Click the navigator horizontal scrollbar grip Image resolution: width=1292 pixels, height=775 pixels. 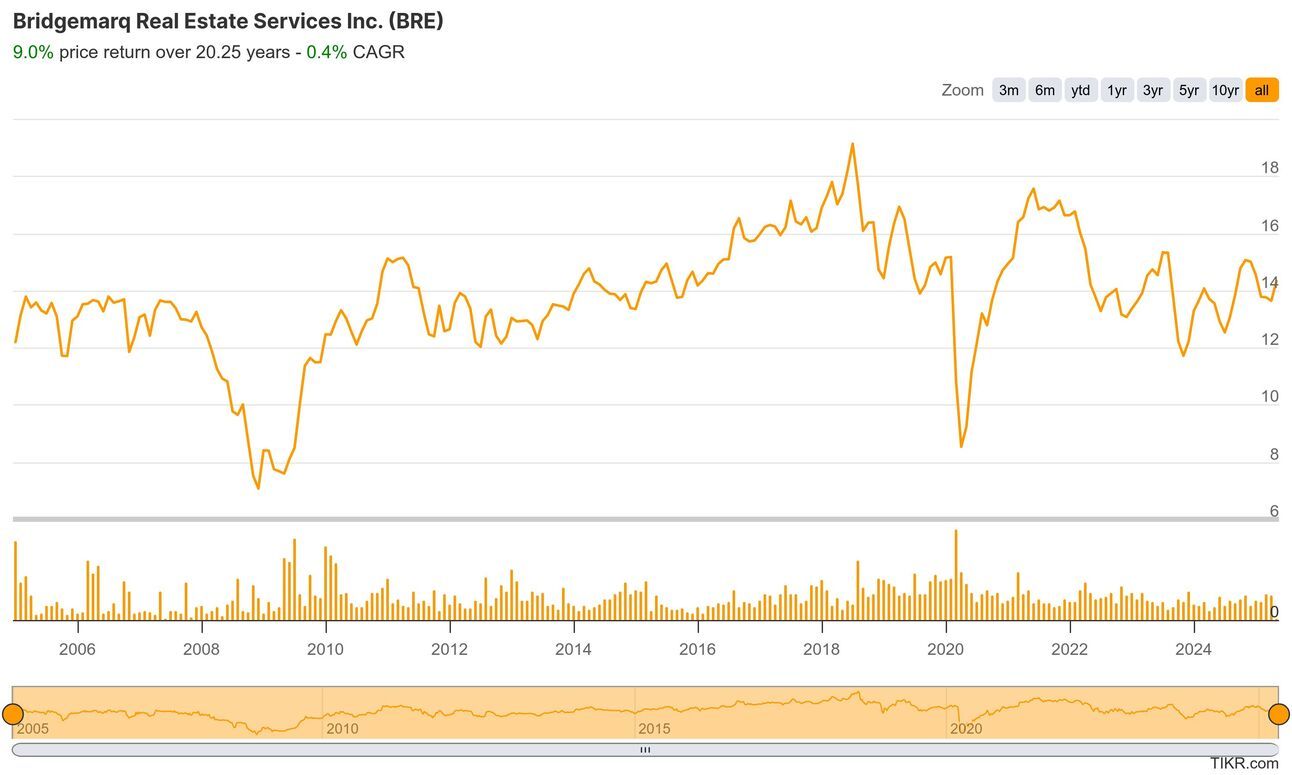pos(646,749)
